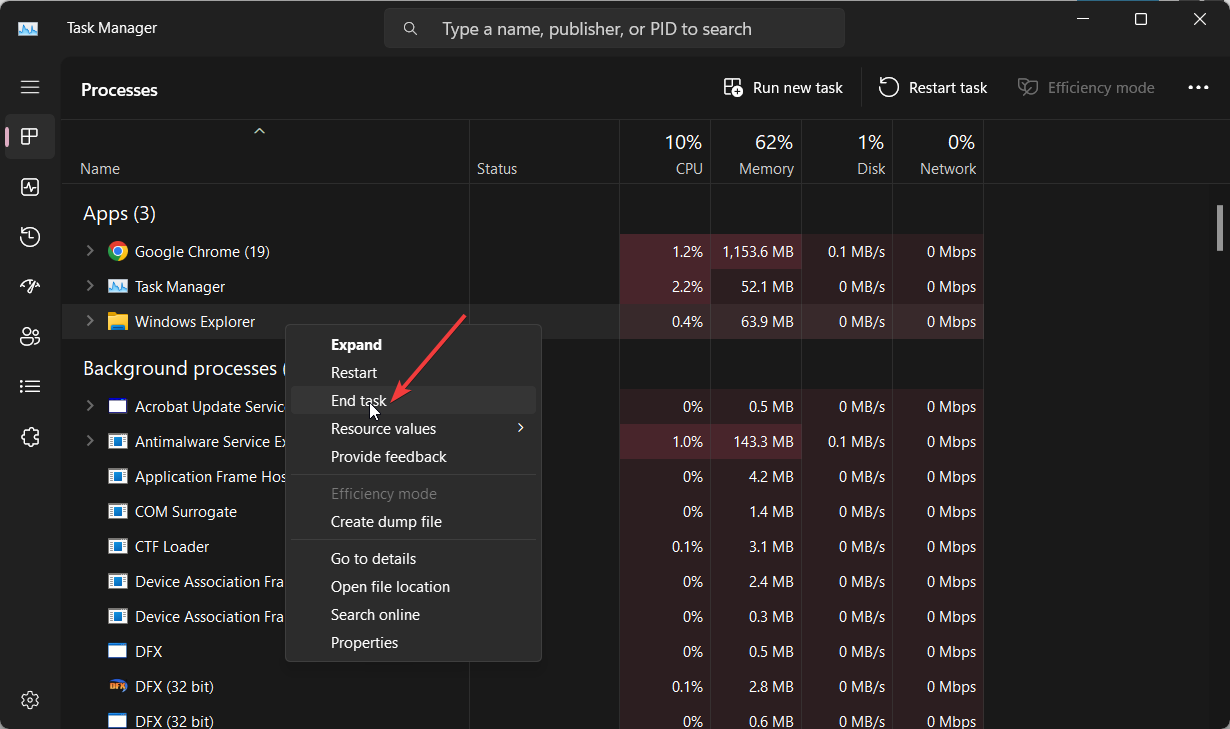
Task: Open the Services puzzle-piece sidebar icon
Action: tap(30, 437)
